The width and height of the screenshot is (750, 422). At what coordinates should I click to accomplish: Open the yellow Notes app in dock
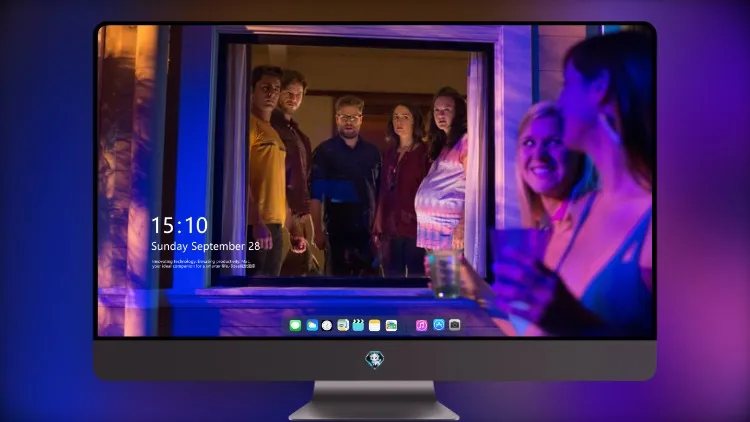[375, 325]
